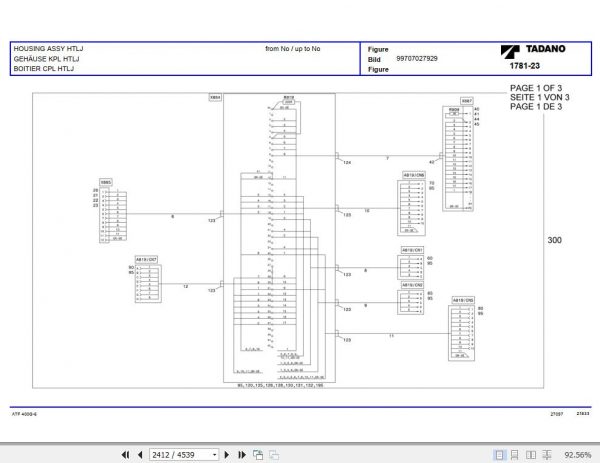This screenshot has width=600, height=463.
Task: Click the BOITIER CPL HTLJ title line
Action: pyautogui.click(x=44, y=69)
